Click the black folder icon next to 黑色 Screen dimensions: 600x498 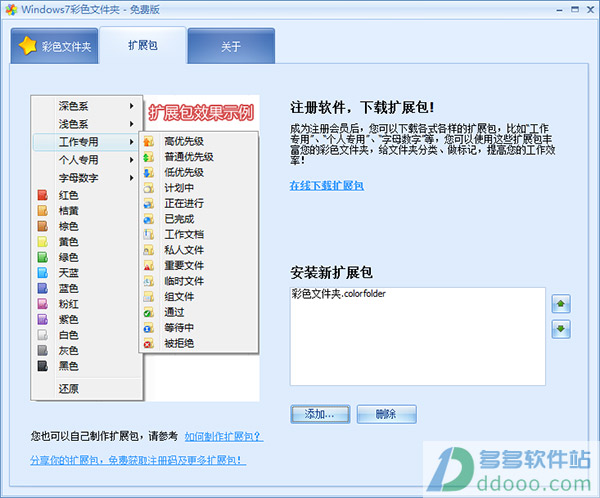click(x=42, y=366)
